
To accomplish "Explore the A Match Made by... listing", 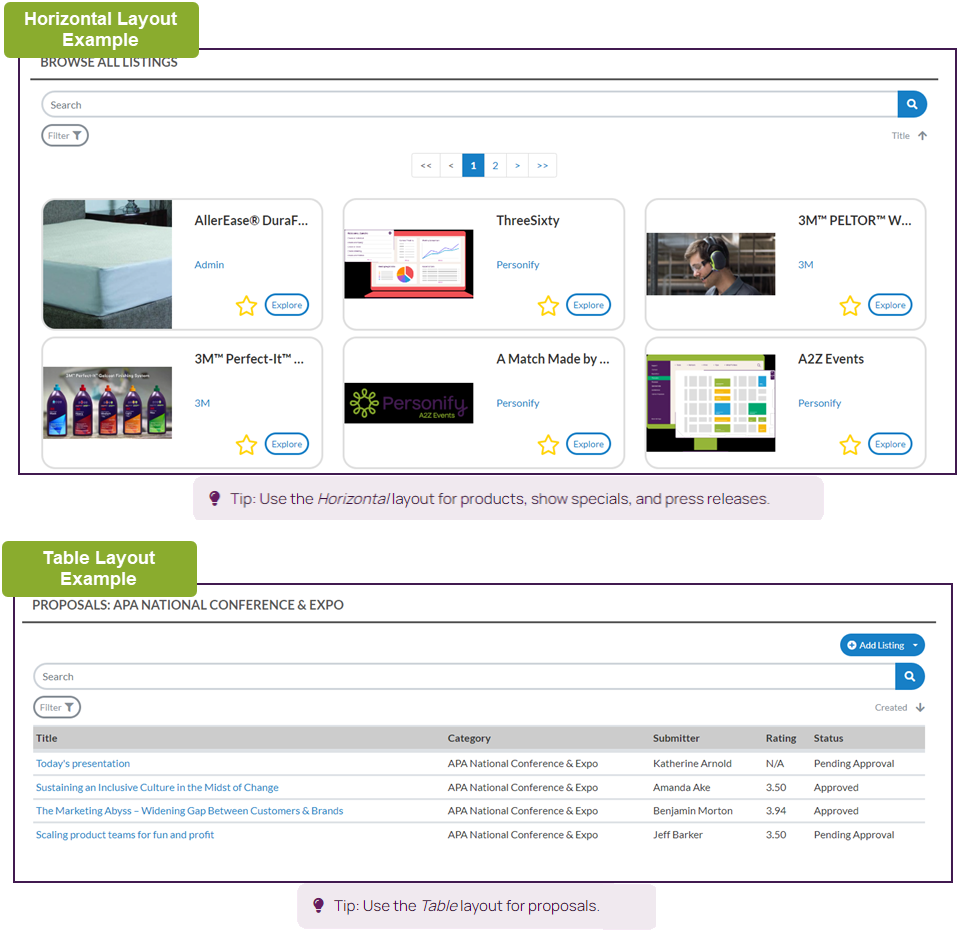I will tap(588, 444).
